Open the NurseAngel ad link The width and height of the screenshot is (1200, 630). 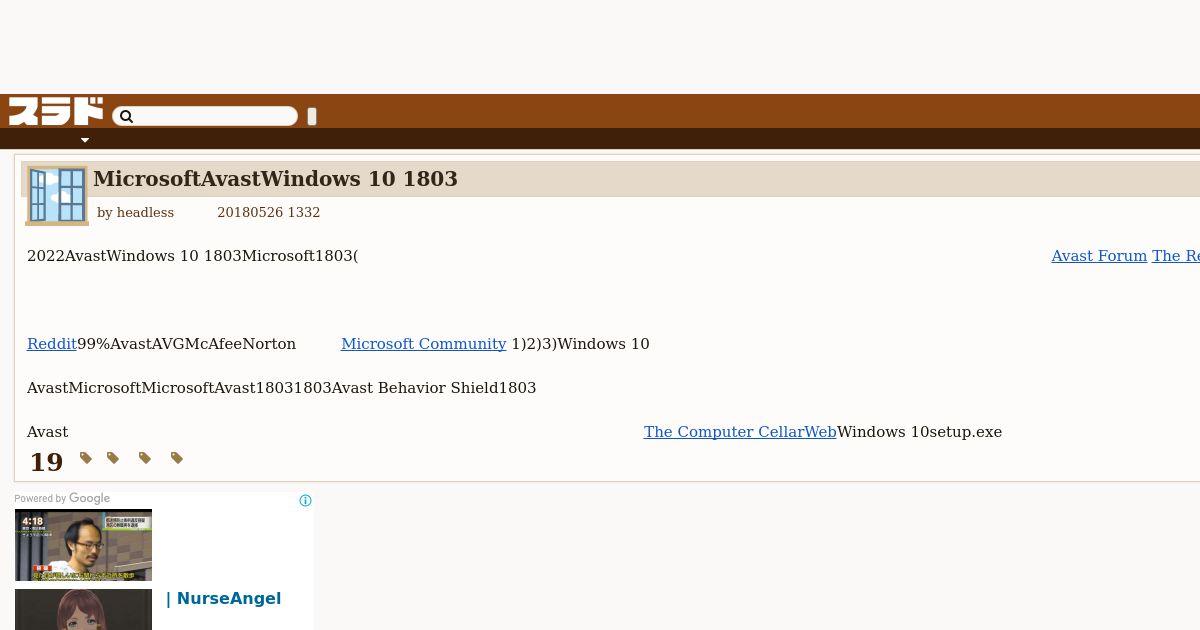click(223, 599)
